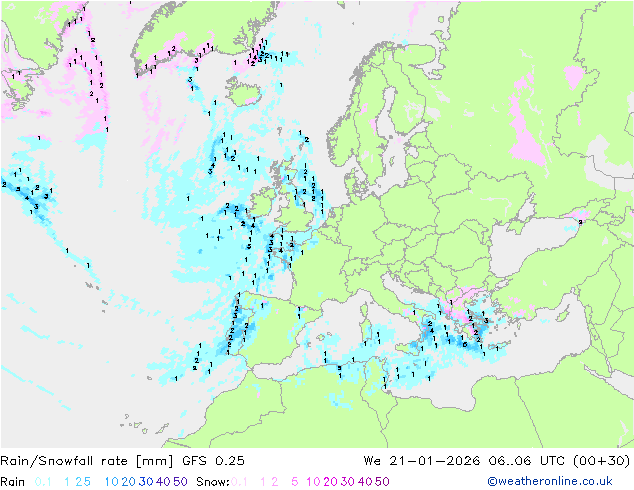634x490 pixels.
Task: Select the Rain legend 20 color value
Action: (x=129, y=482)
